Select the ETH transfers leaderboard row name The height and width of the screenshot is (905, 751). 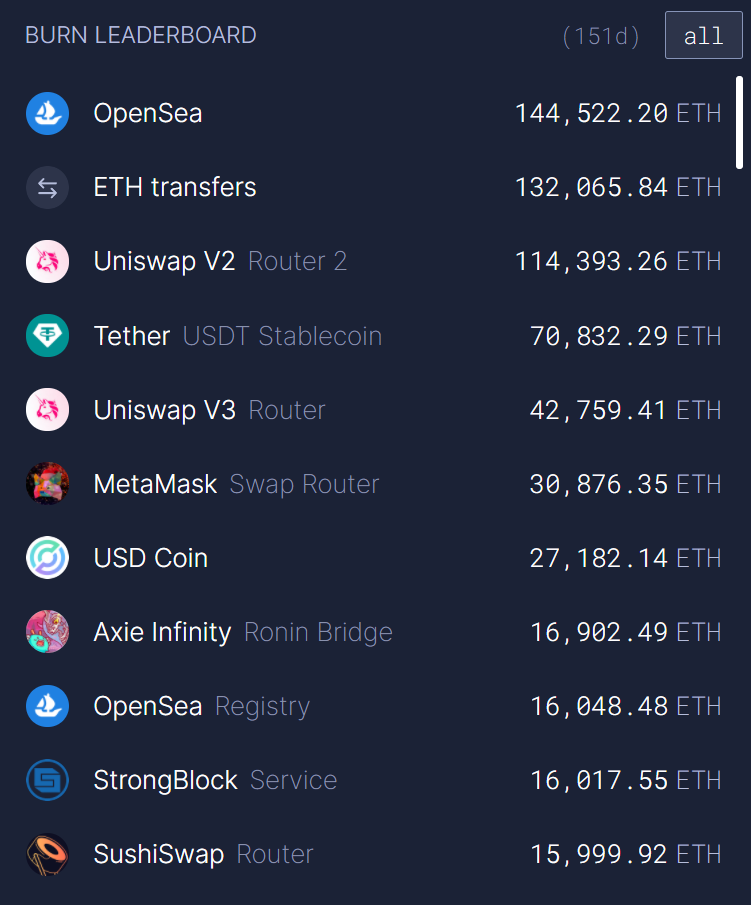175,188
